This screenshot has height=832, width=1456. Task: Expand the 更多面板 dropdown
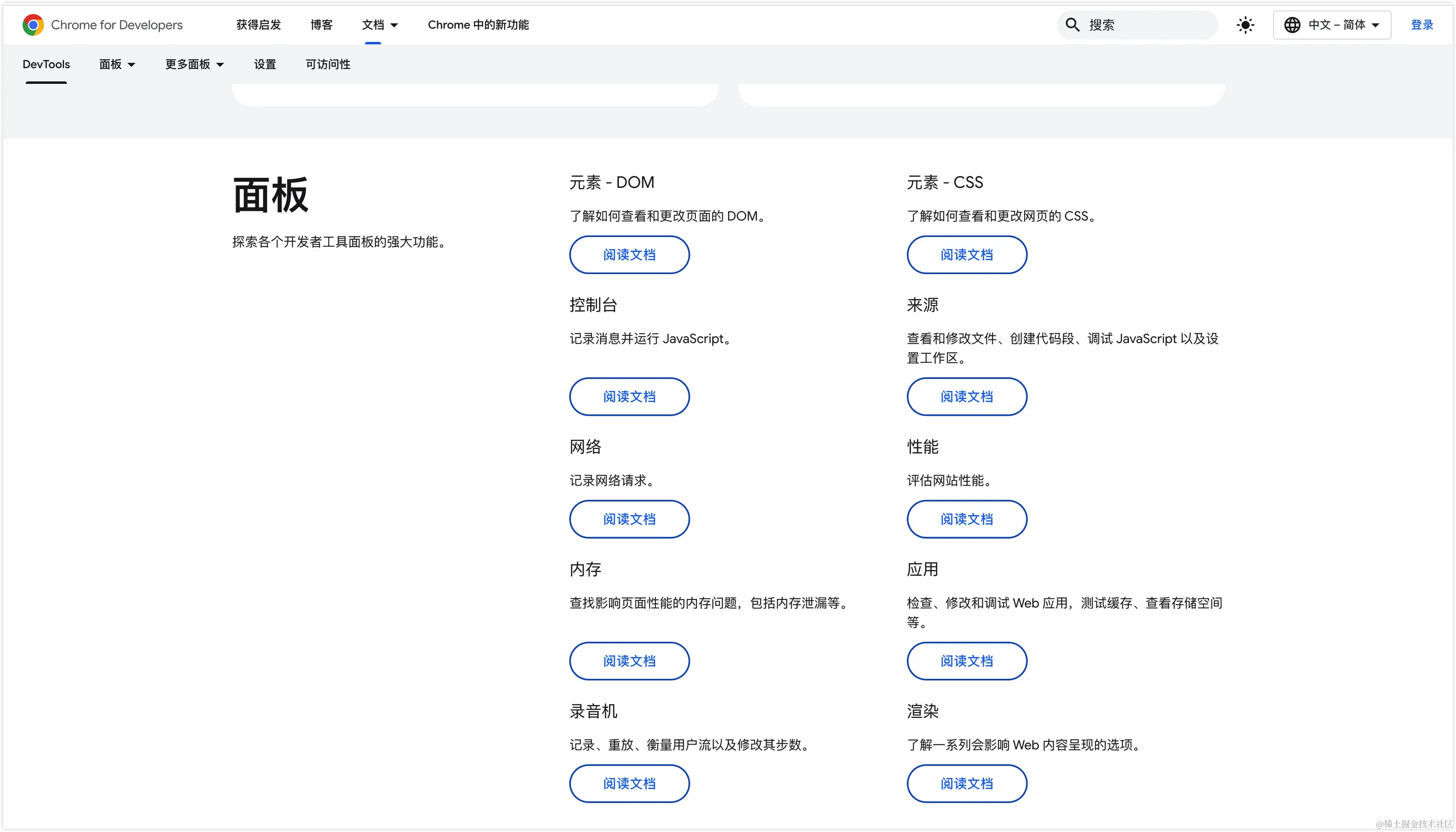pyautogui.click(x=194, y=64)
